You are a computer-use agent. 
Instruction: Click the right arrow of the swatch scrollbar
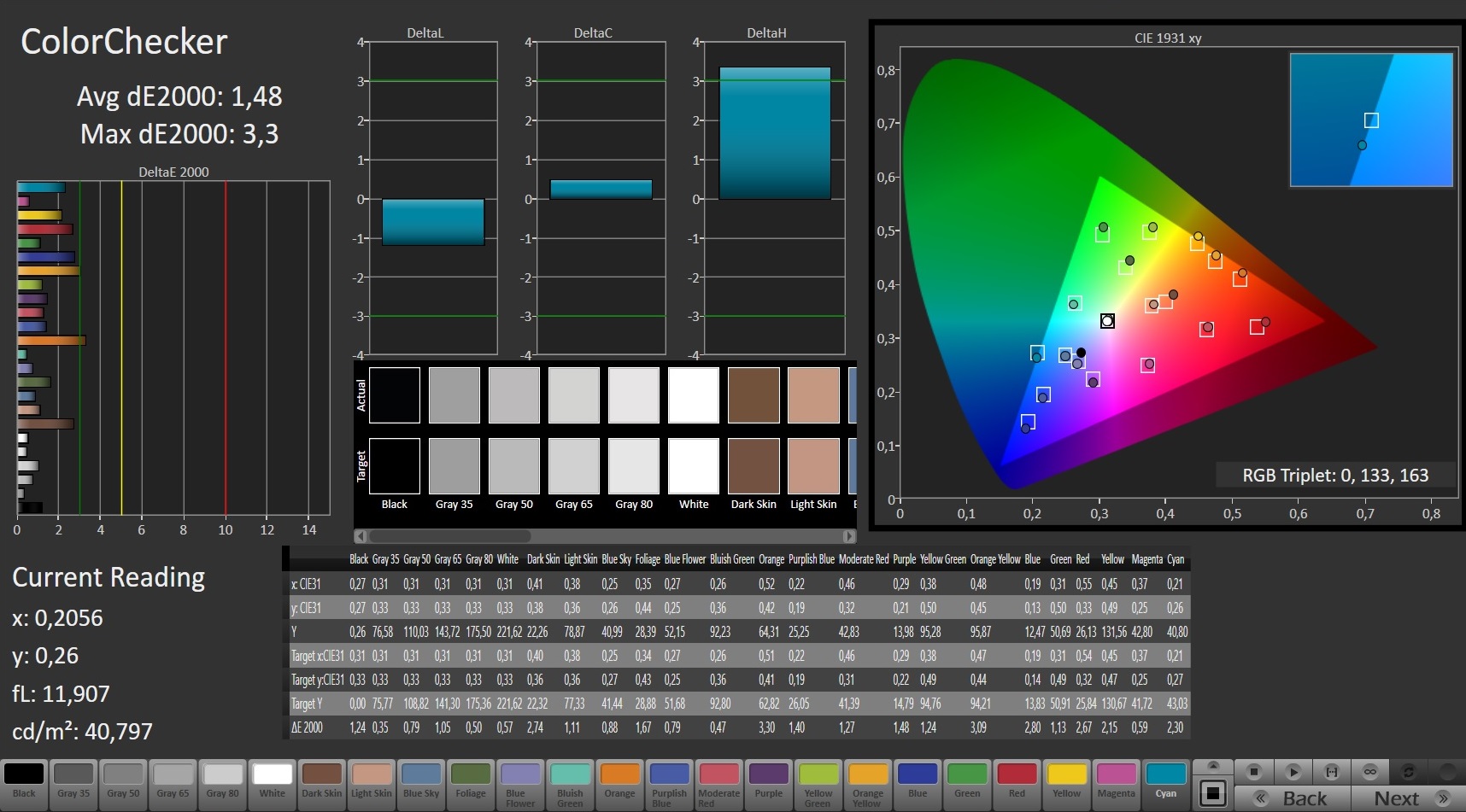849,536
